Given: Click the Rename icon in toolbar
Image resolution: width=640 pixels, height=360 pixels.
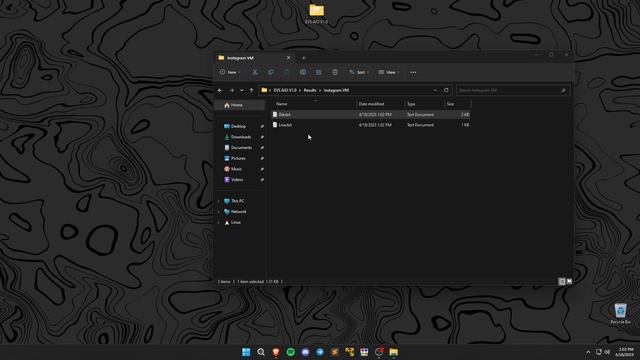Looking at the screenshot, I should coord(303,72).
